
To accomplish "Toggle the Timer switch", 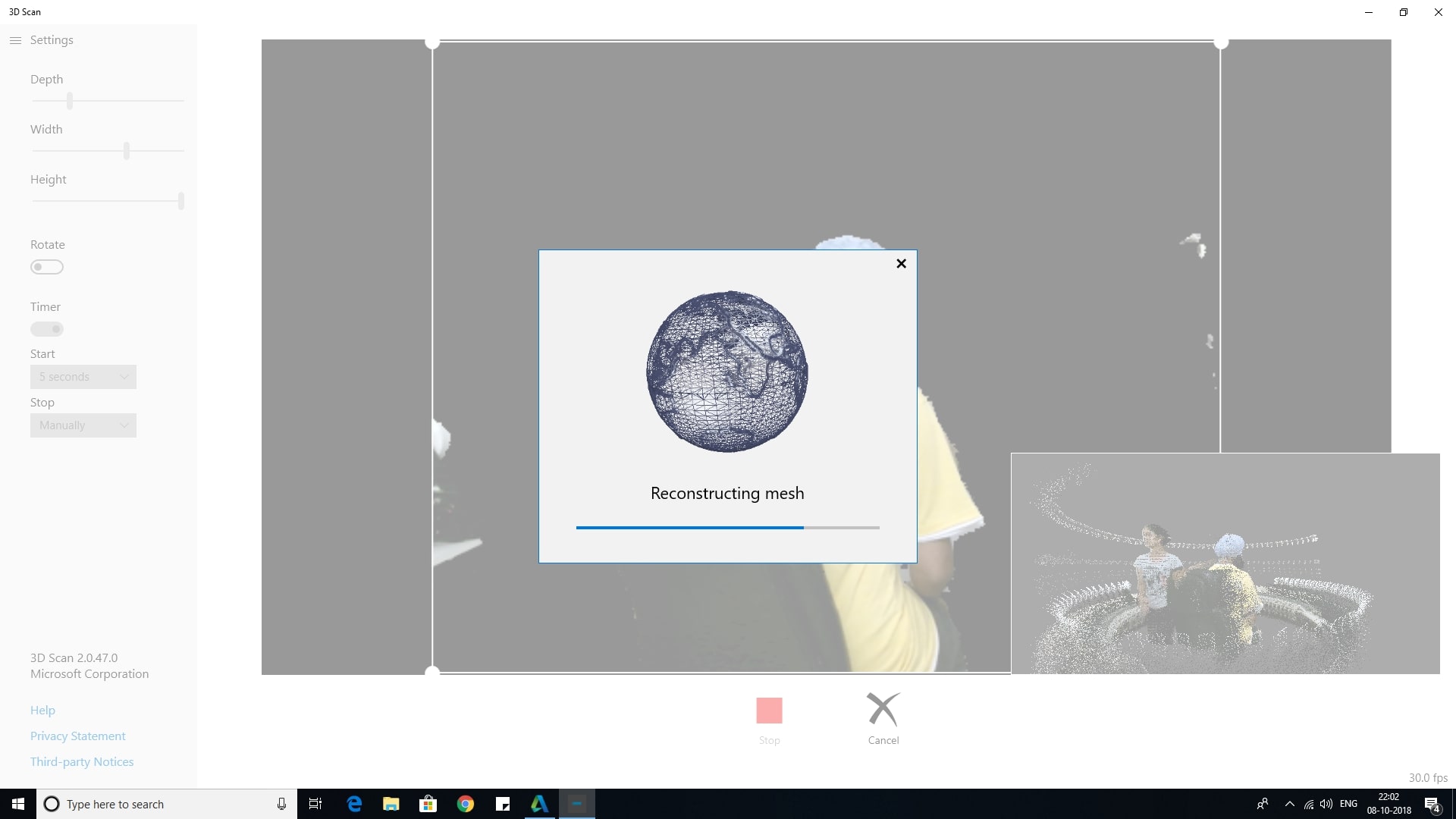I will pyautogui.click(x=47, y=329).
